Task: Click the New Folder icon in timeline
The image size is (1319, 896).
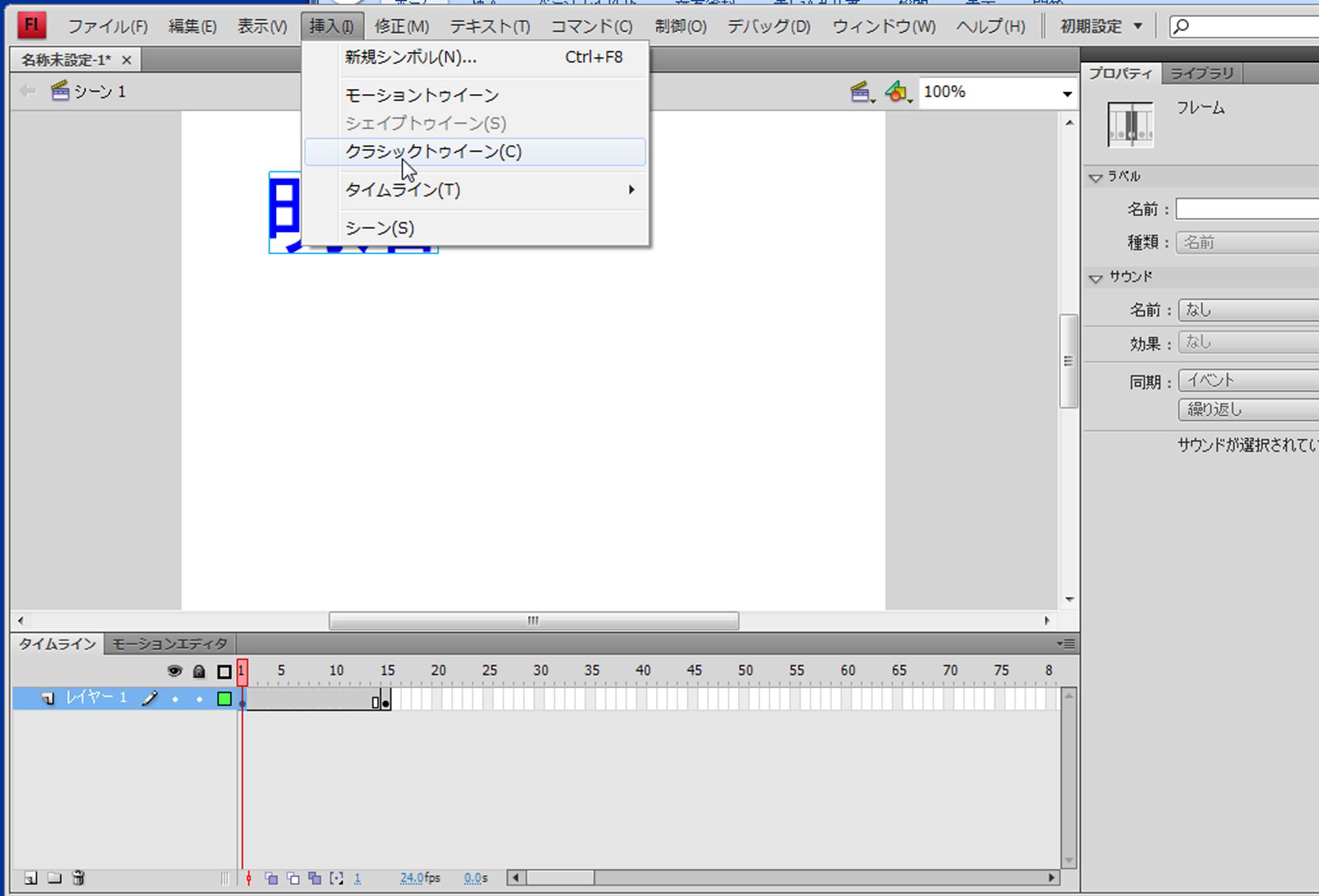Action: (55, 878)
